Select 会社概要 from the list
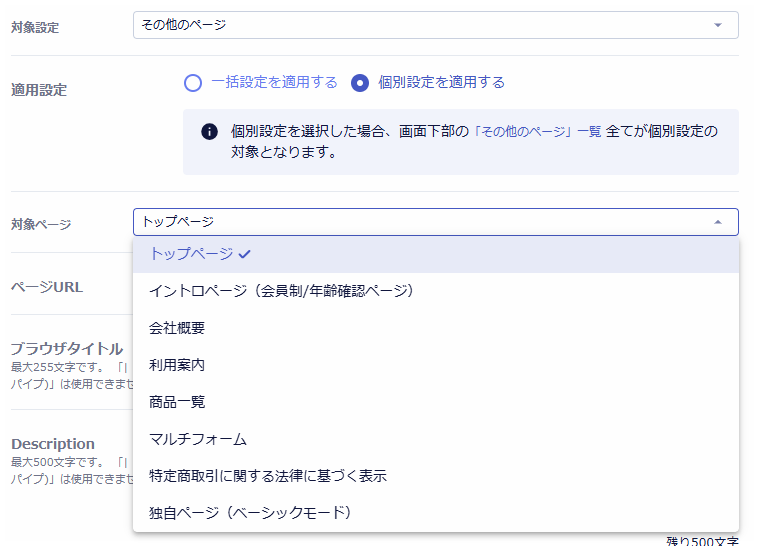The width and height of the screenshot is (759, 546). click(177, 328)
